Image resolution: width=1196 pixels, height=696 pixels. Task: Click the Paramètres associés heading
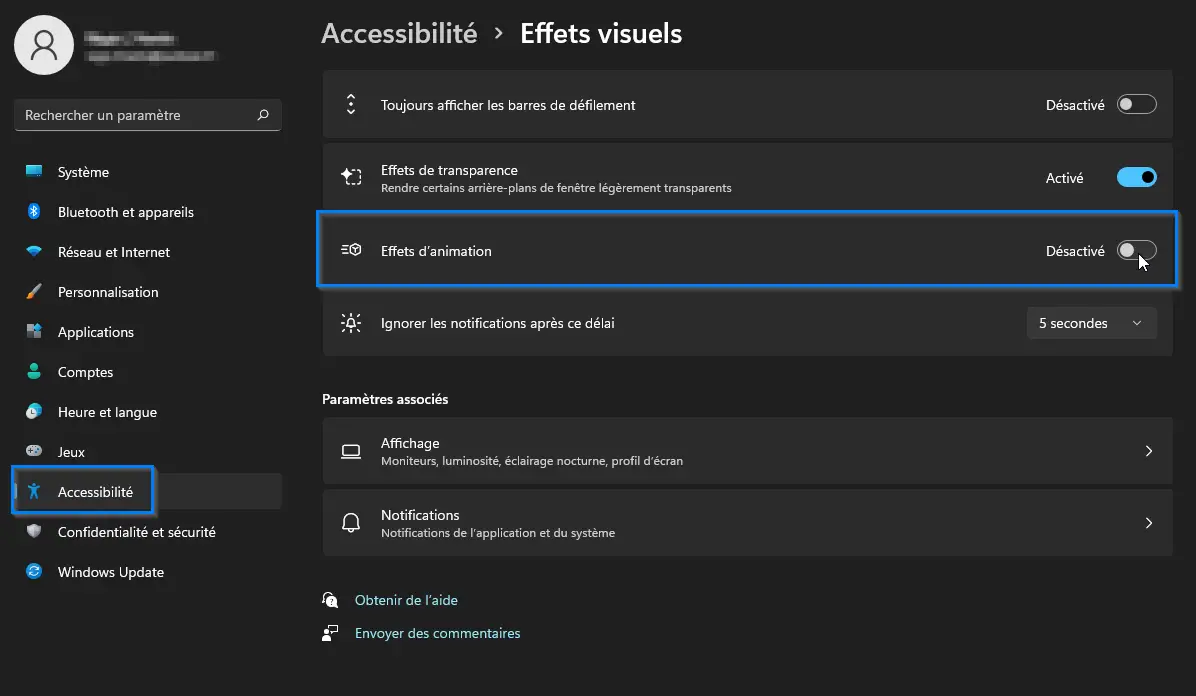point(385,399)
